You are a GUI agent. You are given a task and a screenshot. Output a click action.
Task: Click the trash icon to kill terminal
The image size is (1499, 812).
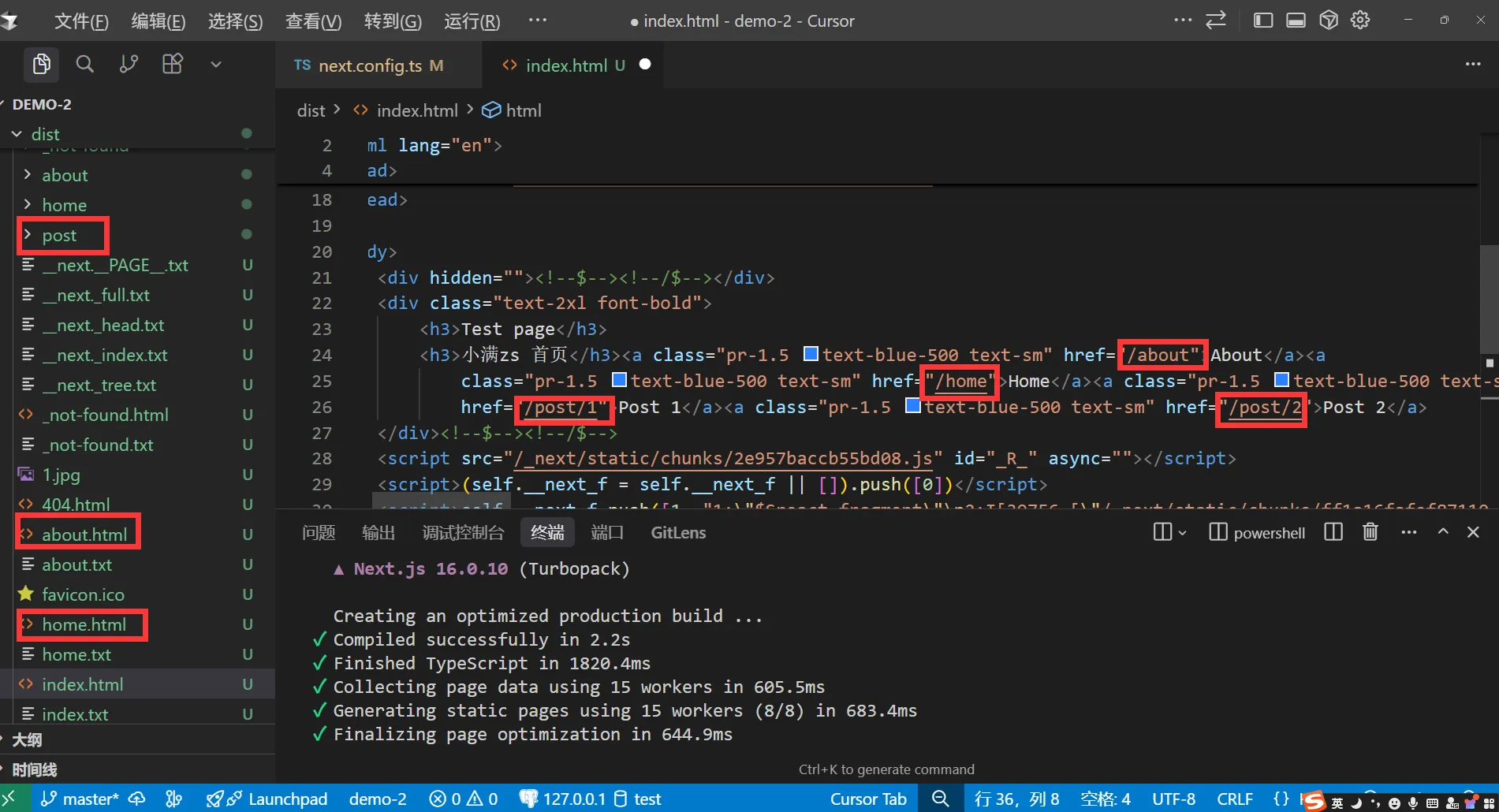pos(1370,532)
